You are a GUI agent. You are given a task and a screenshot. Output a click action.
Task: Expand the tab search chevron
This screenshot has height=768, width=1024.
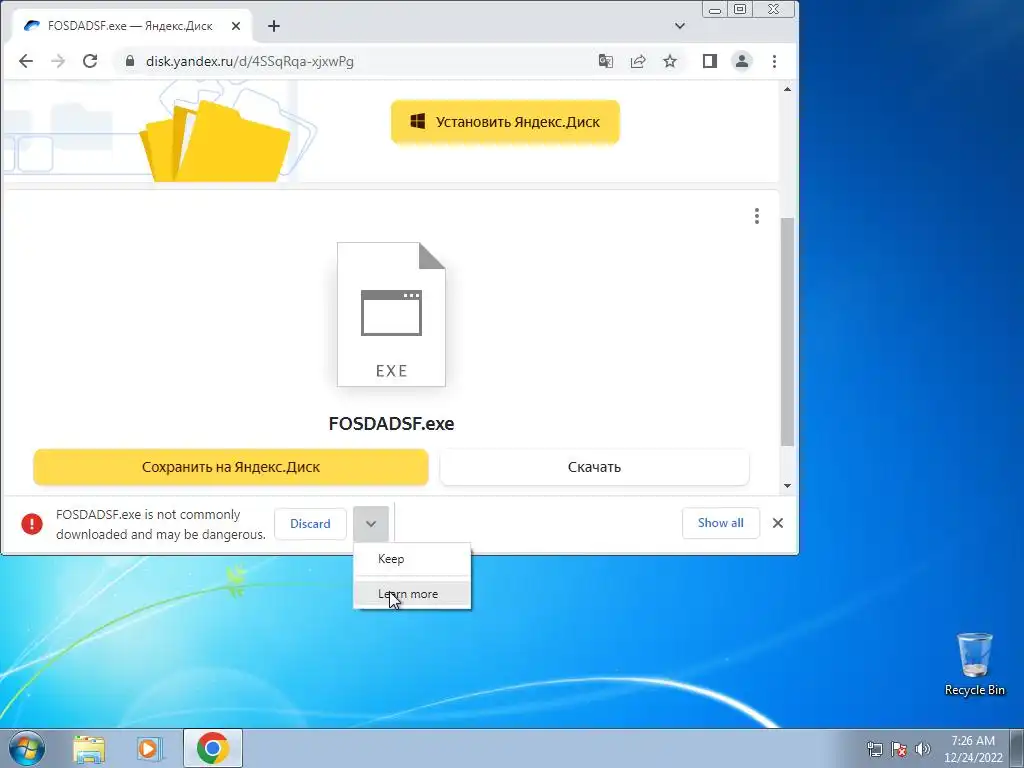(680, 26)
